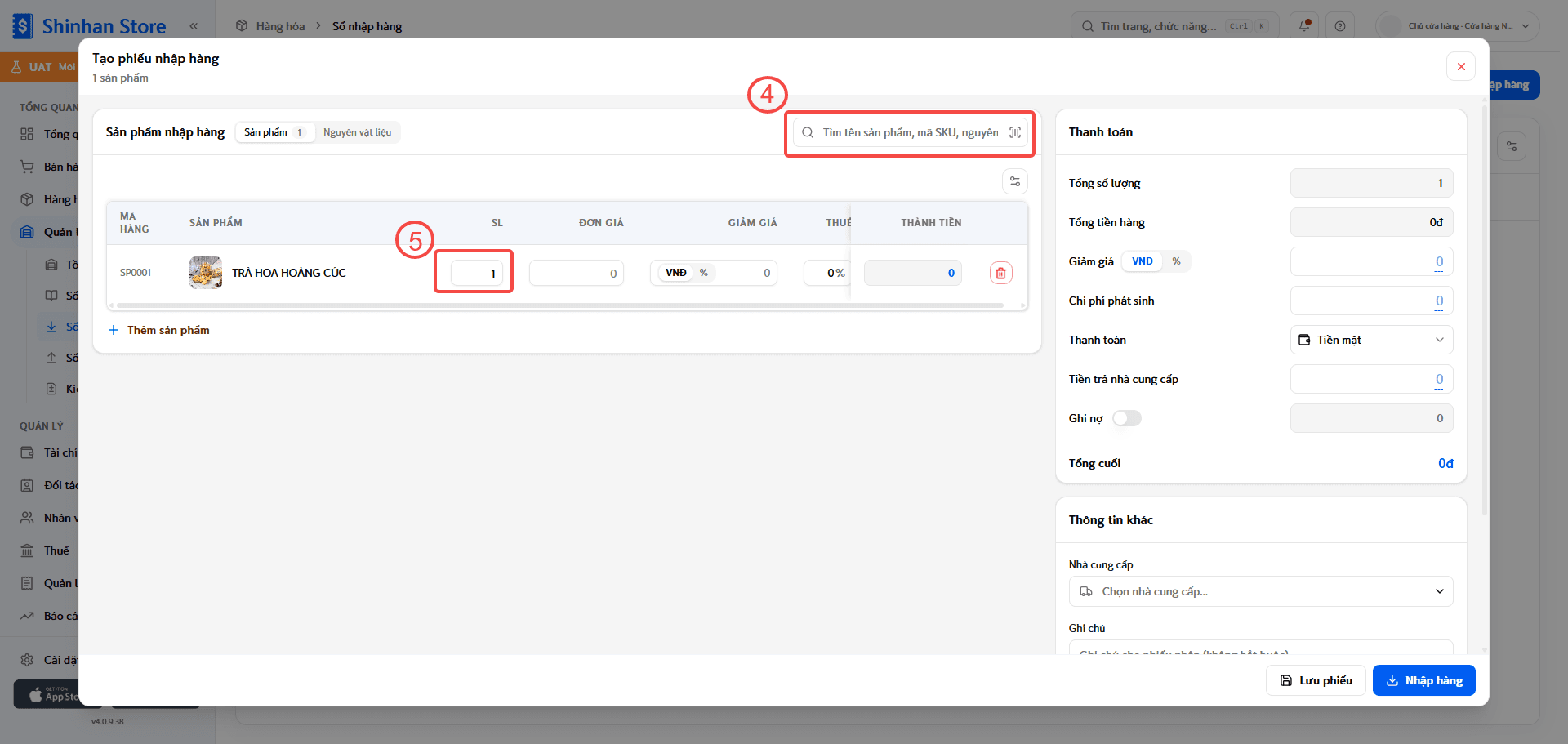Select % discount in product row
Image resolution: width=1568 pixels, height=744 pixels.
click(703, 273)
